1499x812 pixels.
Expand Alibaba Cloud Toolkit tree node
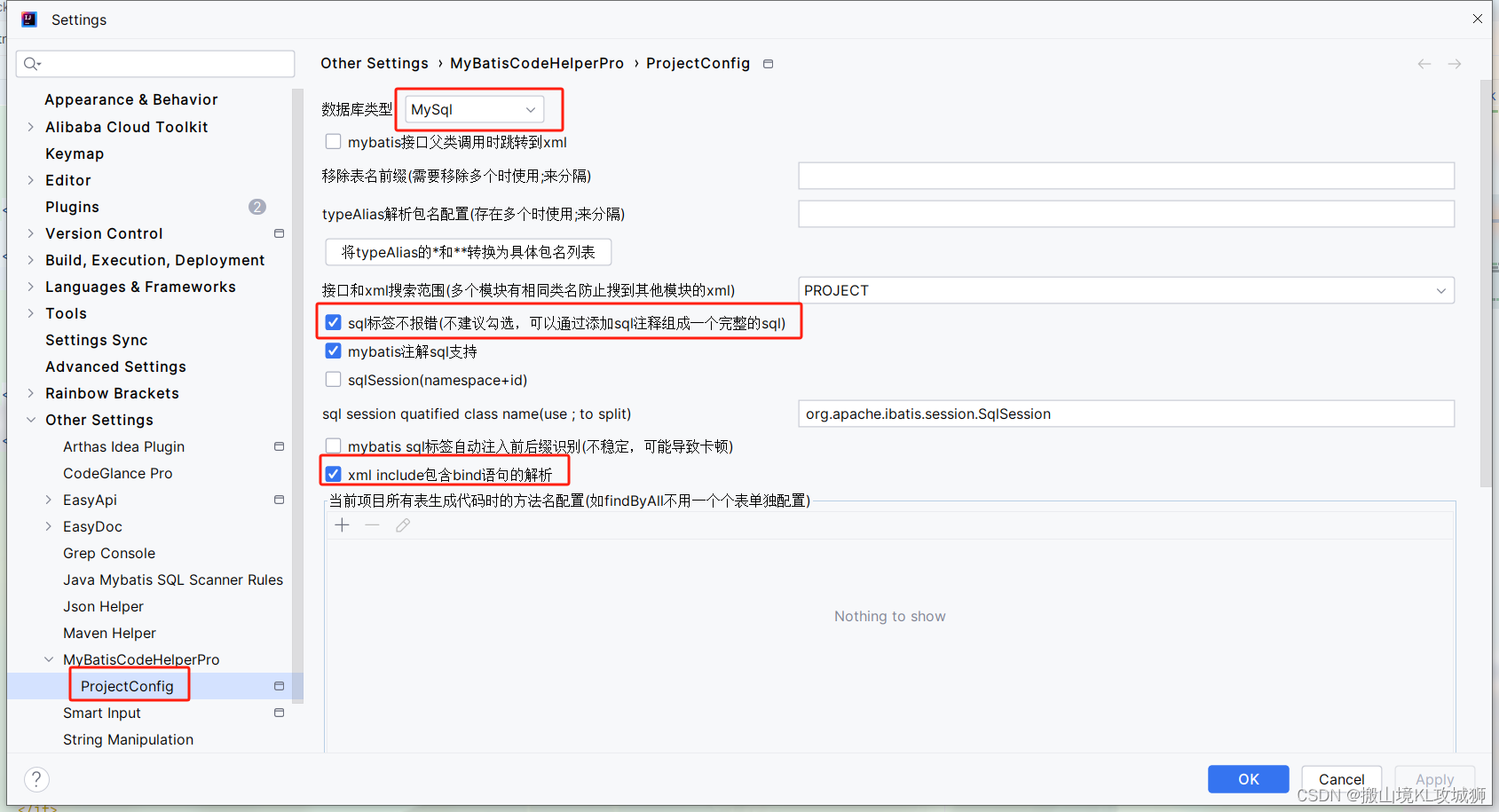[31, 127]
